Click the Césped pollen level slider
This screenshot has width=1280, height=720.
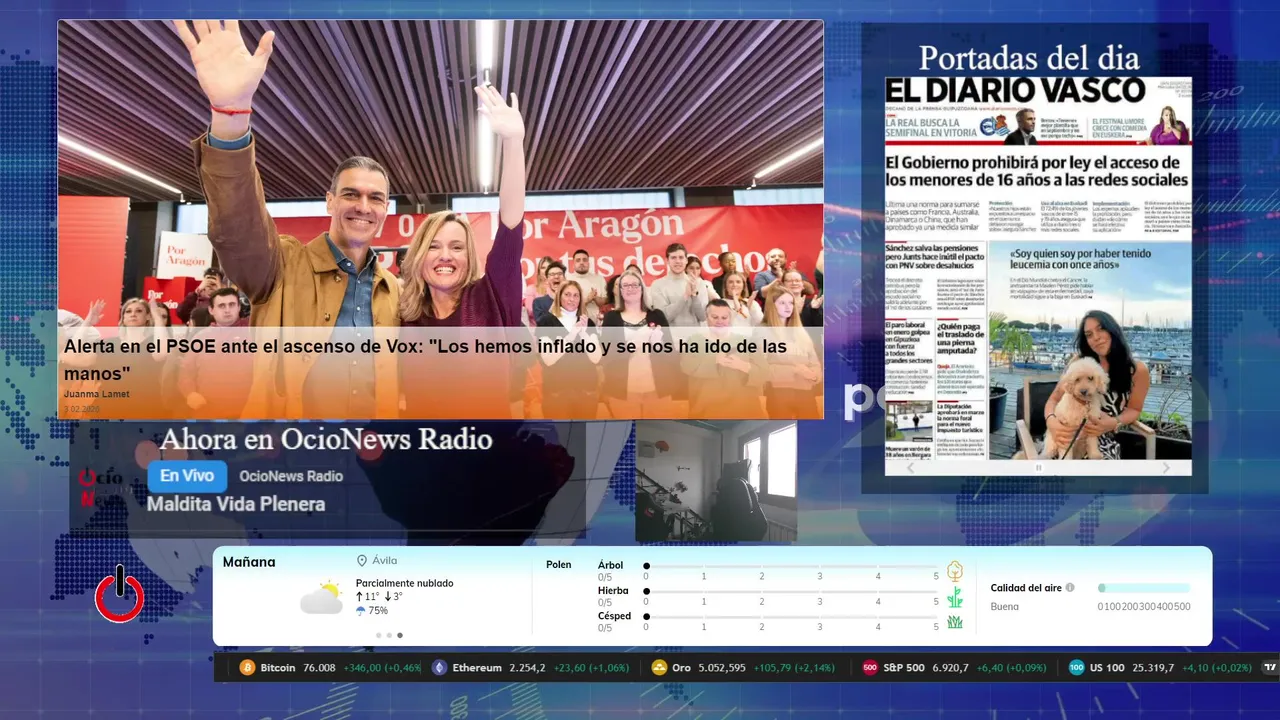coord(791,617)
